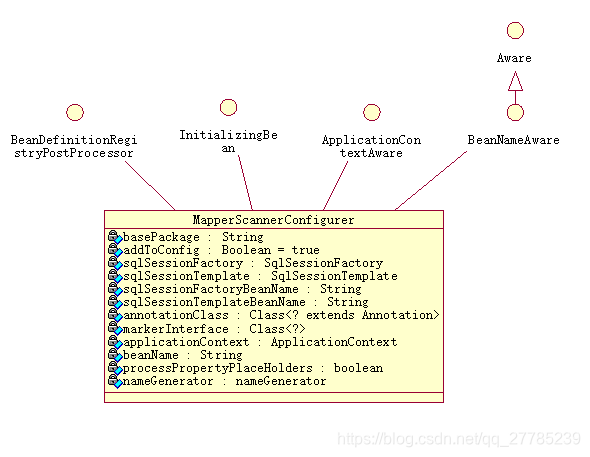This screenshot has width=590, height=457.
Task: Select attribute 'sqlSessionFactoryBeanName : String'
Action: (242, 289)
